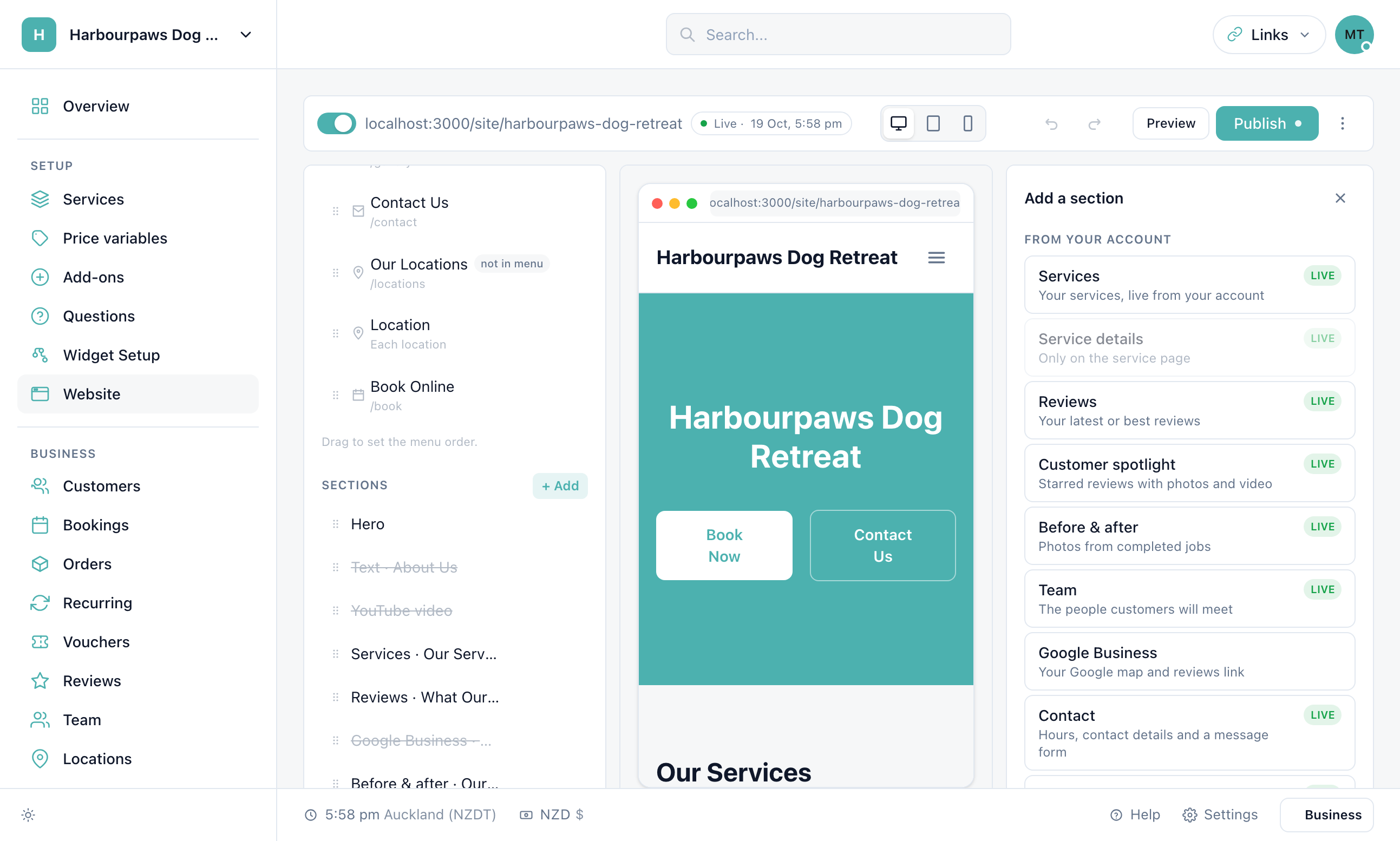Click the NZD $ currency indicator
Viewport: 1400px width, 841px height.
click(x=552, y=815)
